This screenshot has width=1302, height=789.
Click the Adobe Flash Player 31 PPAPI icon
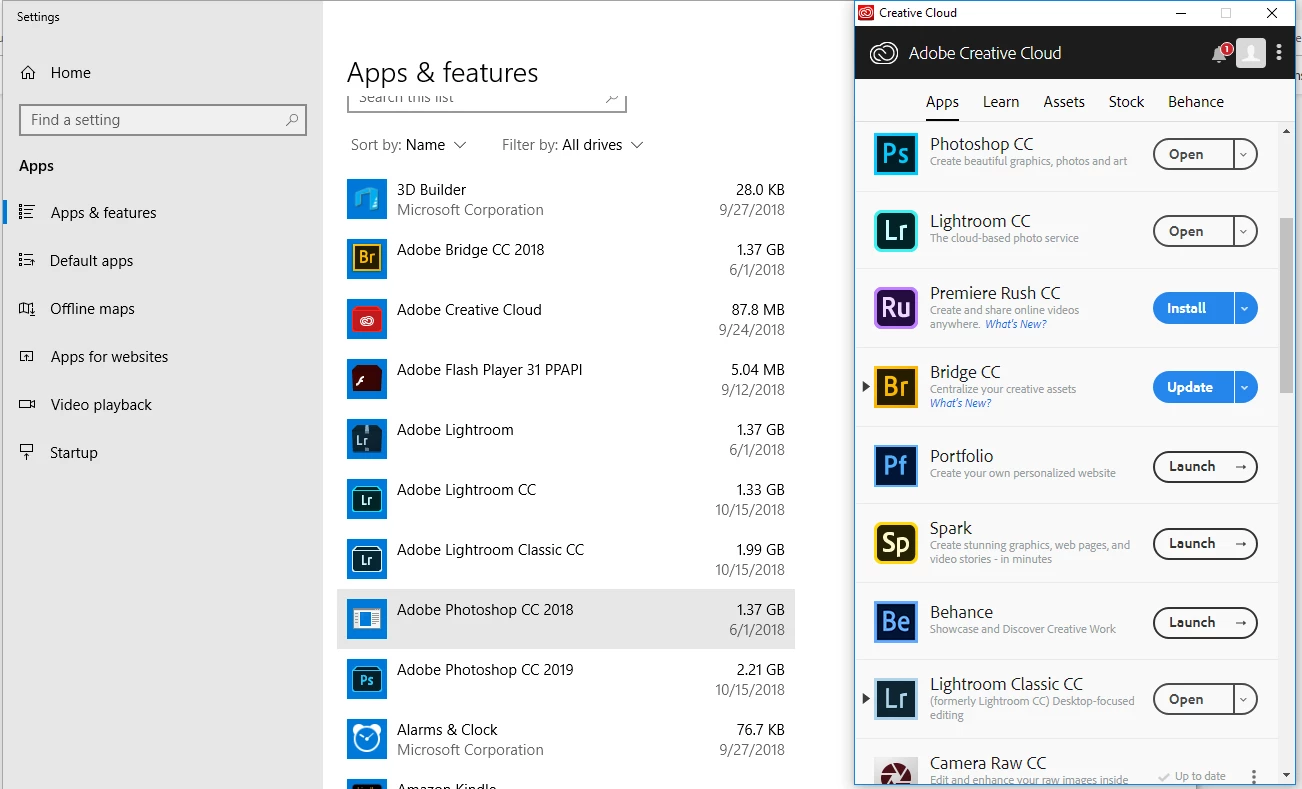pos(367,379)
